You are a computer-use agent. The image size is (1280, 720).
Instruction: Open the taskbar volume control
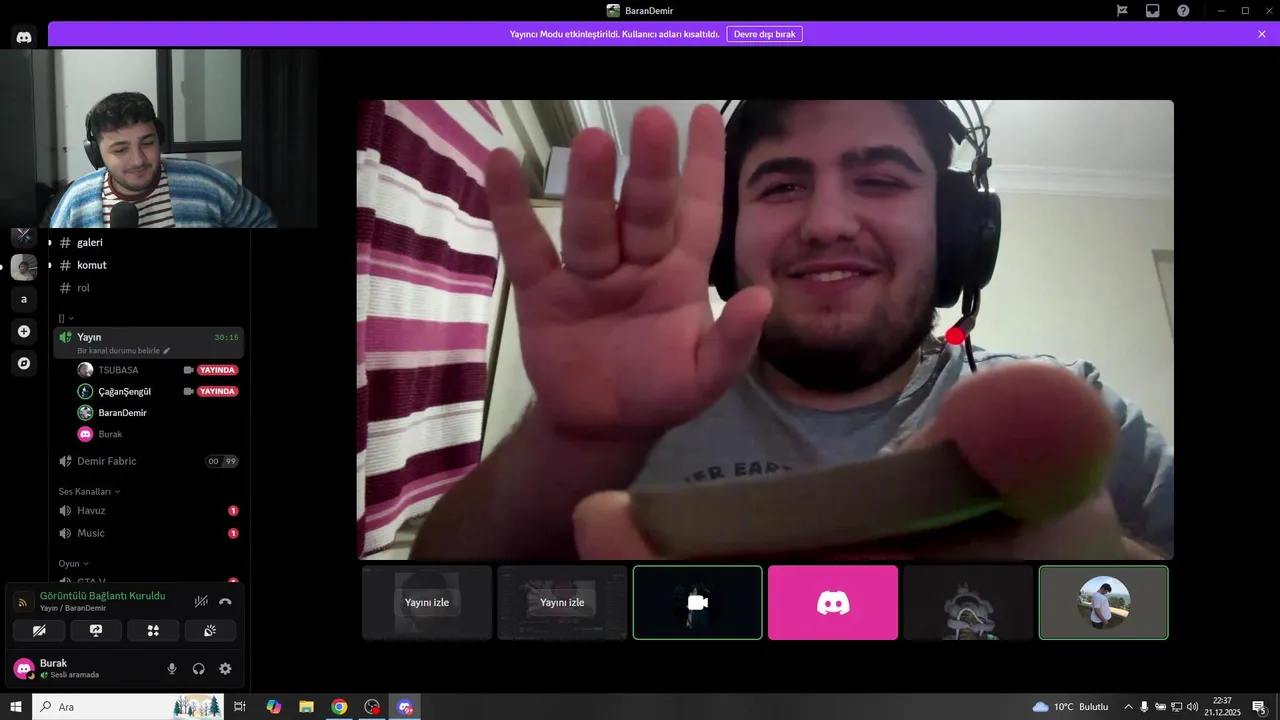point(1192,707)
